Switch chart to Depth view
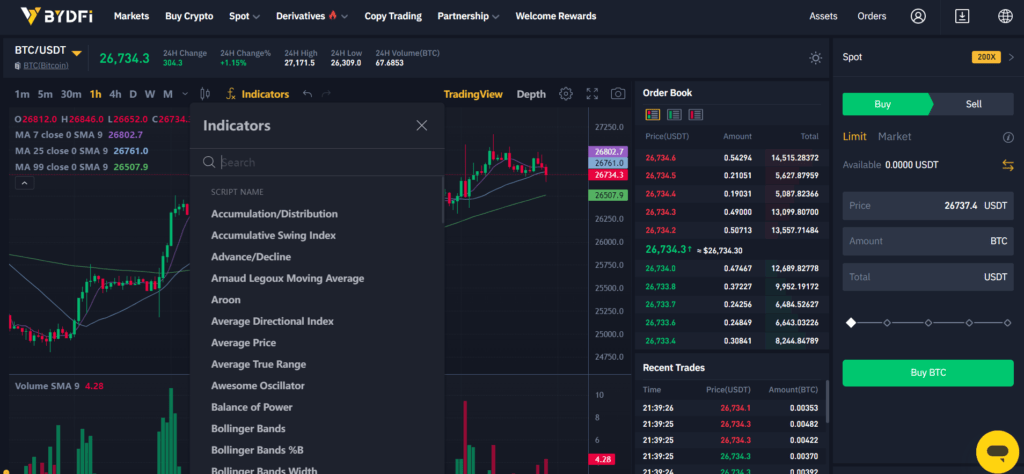 pos(531,94)
